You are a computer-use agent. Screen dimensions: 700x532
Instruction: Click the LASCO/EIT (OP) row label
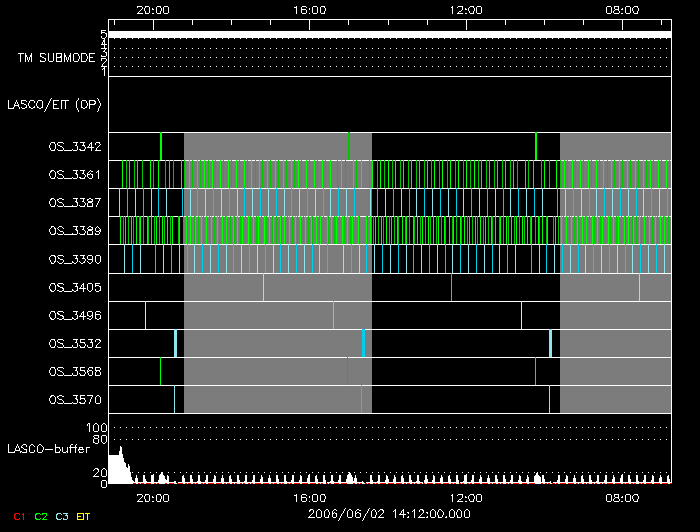point(54,105)
